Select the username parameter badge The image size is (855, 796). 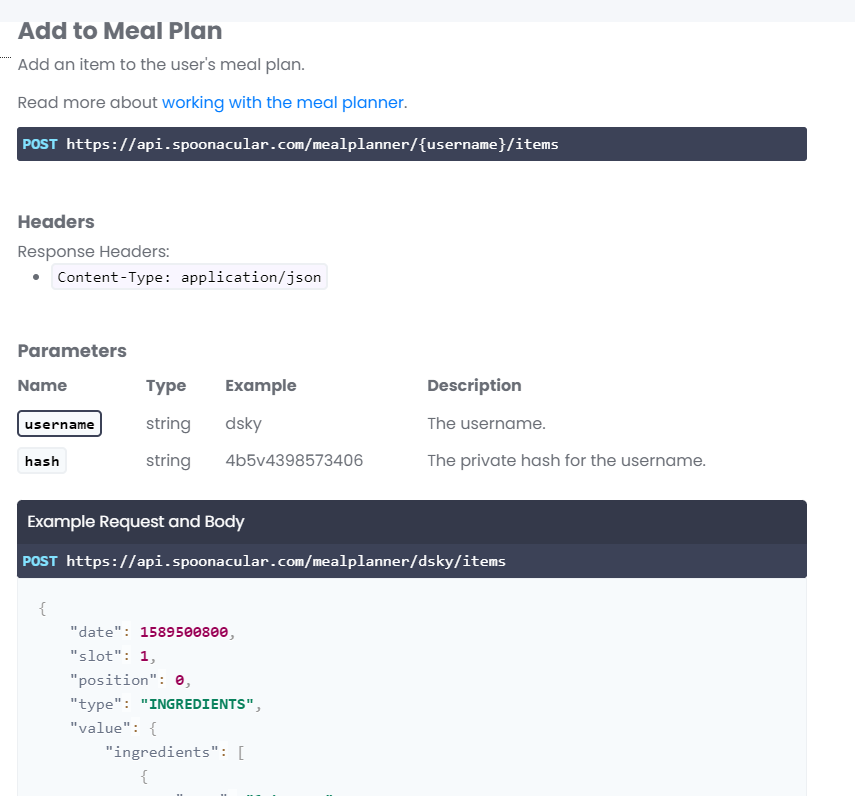point(60,424)
